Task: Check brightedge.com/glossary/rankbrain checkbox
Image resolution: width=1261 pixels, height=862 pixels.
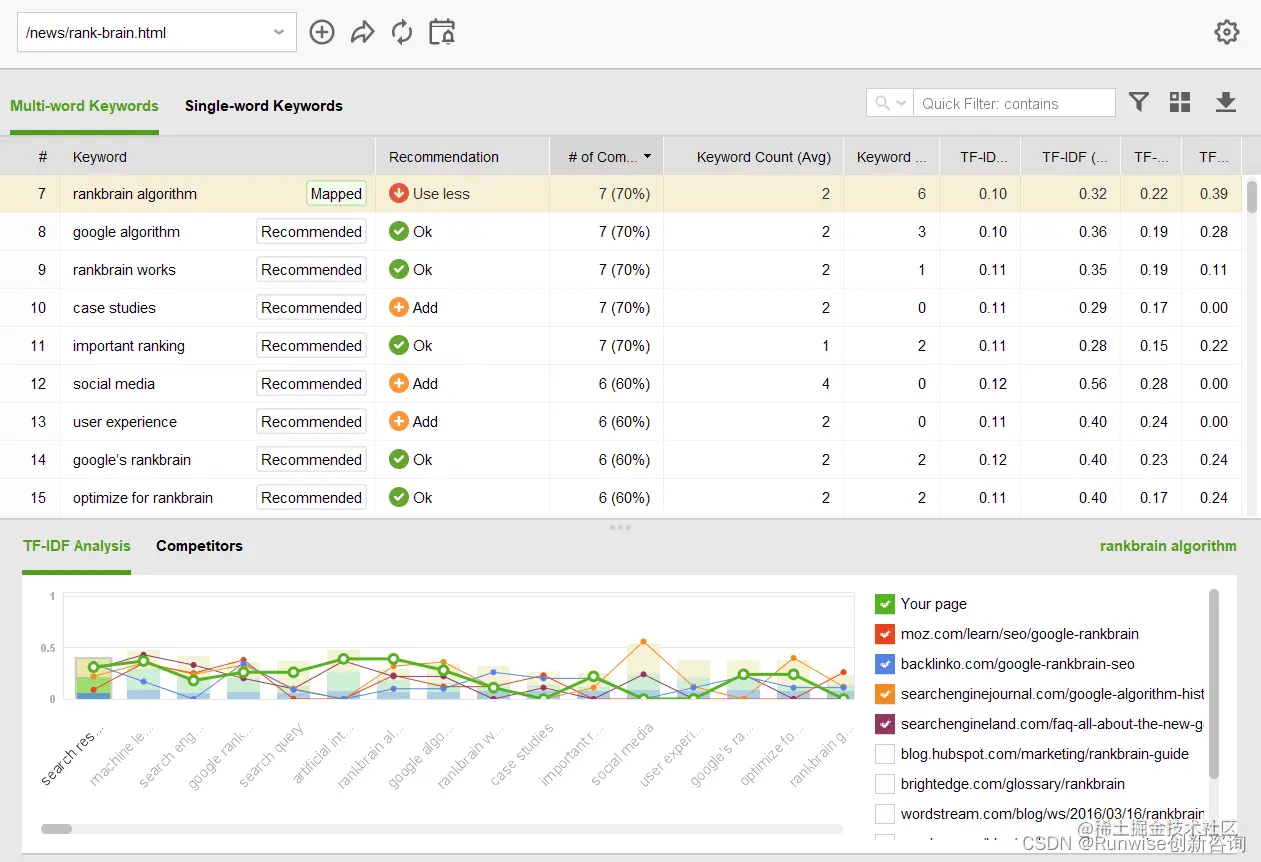Action: click(884, 784)
